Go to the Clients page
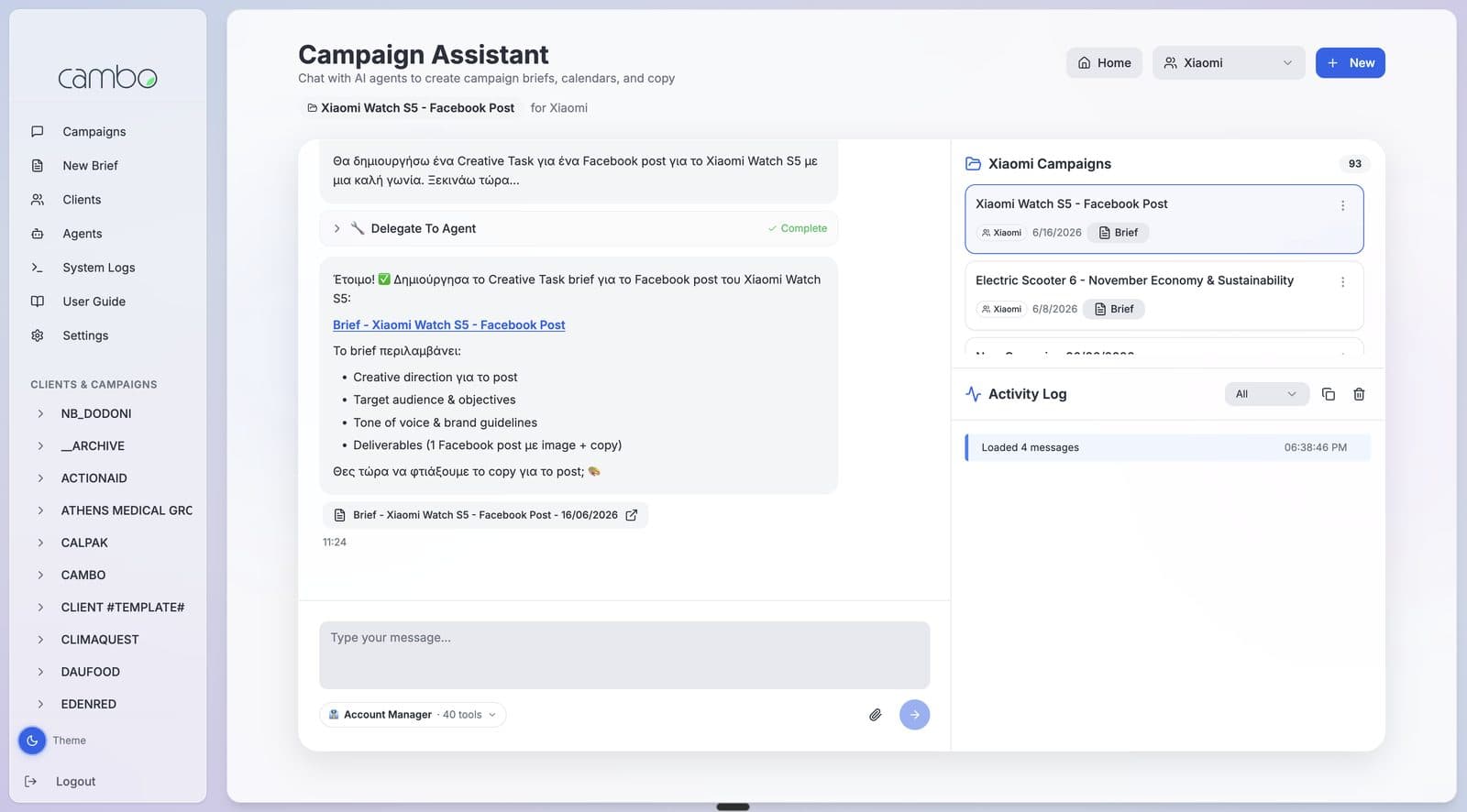Image resolution: width=1467 pixels, height=812 pixels. pos(82,200)
